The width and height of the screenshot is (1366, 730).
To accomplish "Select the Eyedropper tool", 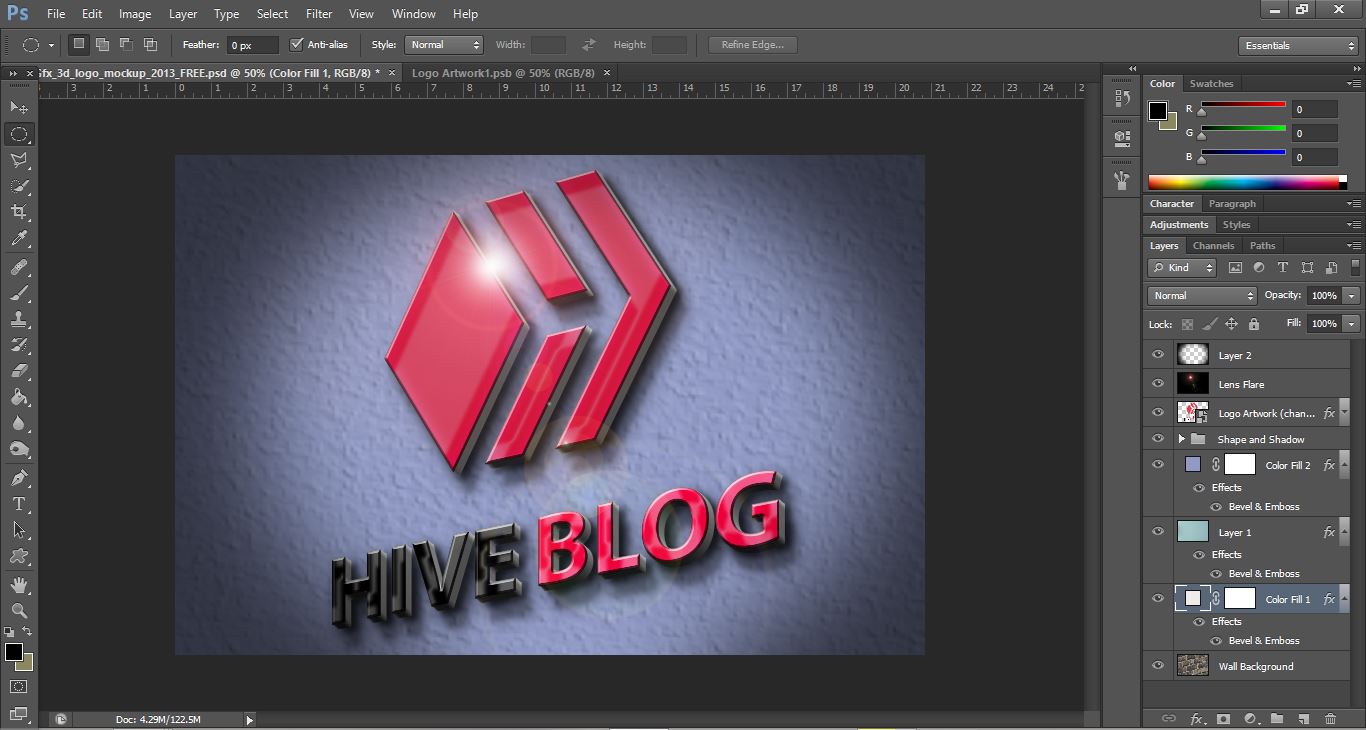I will (x=19, y=238).
